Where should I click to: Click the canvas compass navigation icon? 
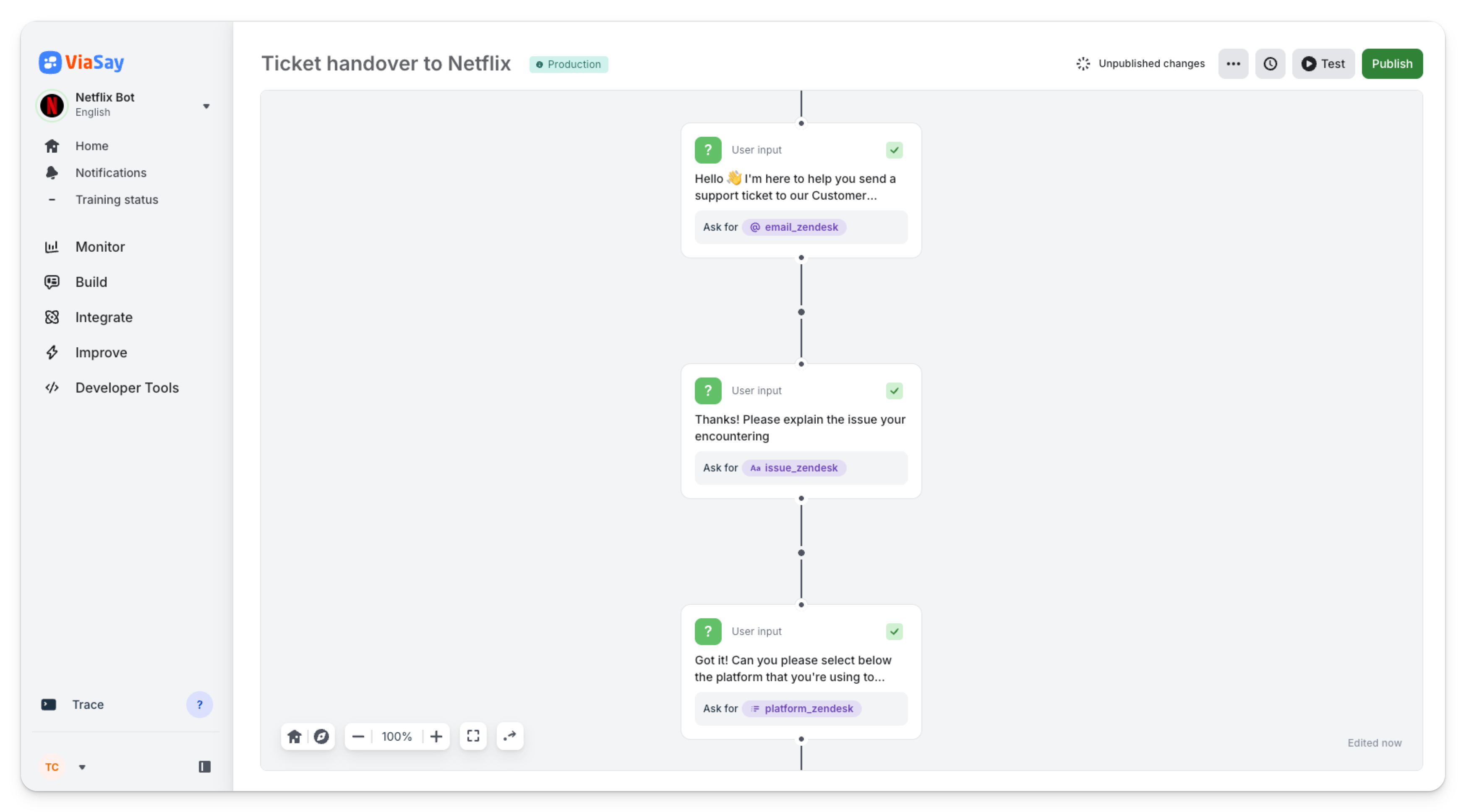click(x=321, y=737)
